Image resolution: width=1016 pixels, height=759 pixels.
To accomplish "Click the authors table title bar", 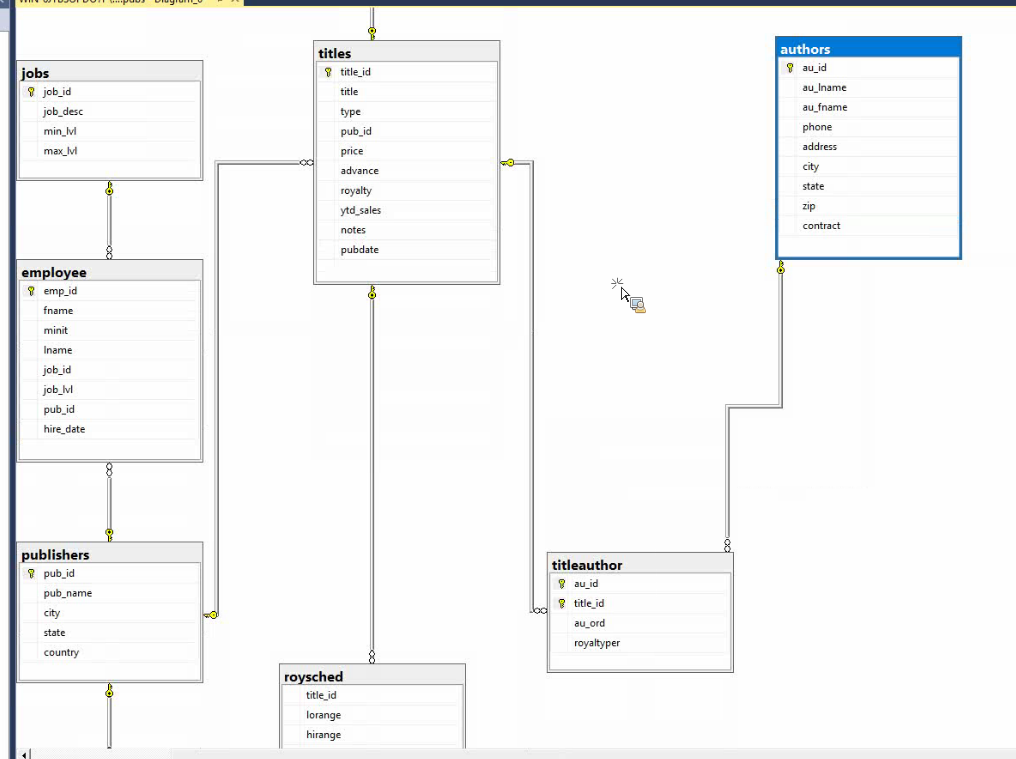I will (x=868, y=48).
